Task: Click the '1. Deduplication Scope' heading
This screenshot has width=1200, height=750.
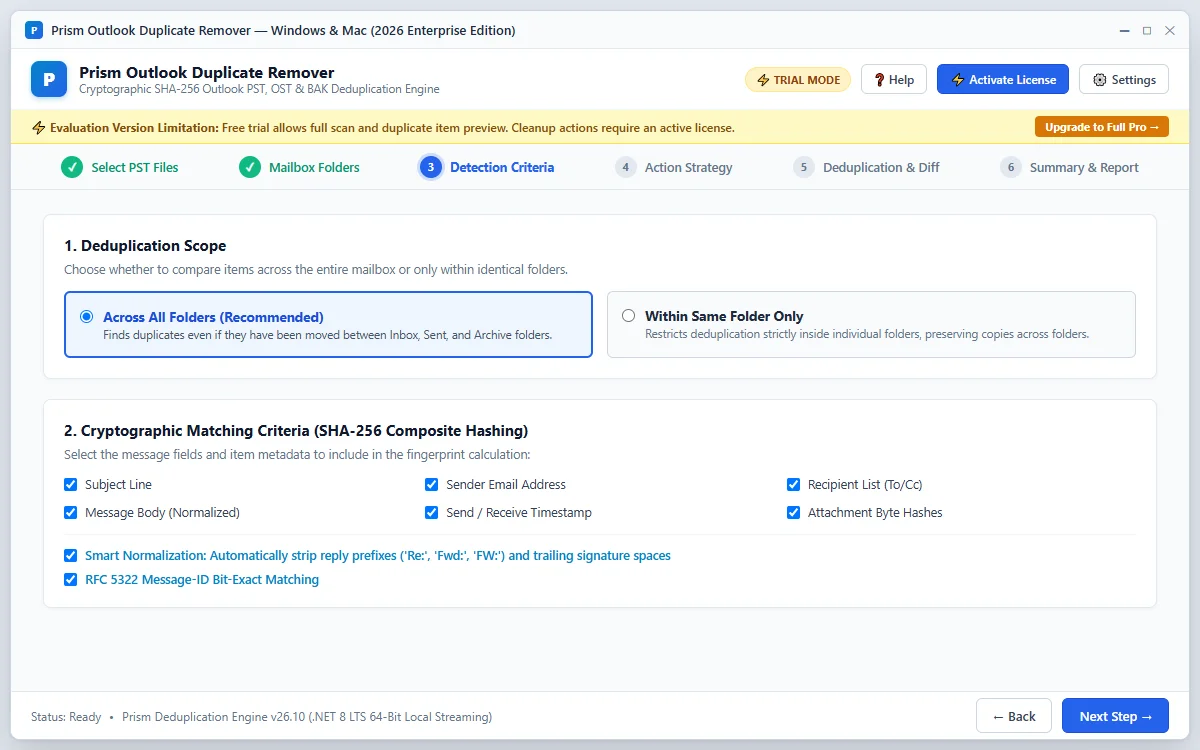Action: pos(145,246)
